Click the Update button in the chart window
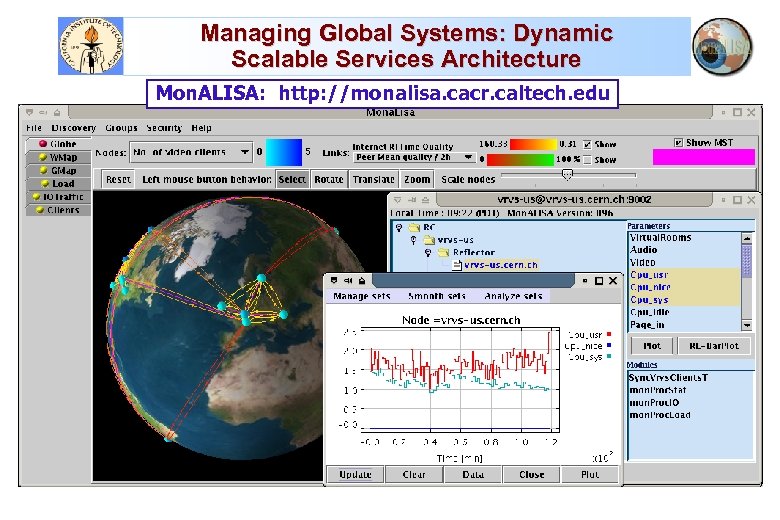780x520 pixels. click(355, 475)
